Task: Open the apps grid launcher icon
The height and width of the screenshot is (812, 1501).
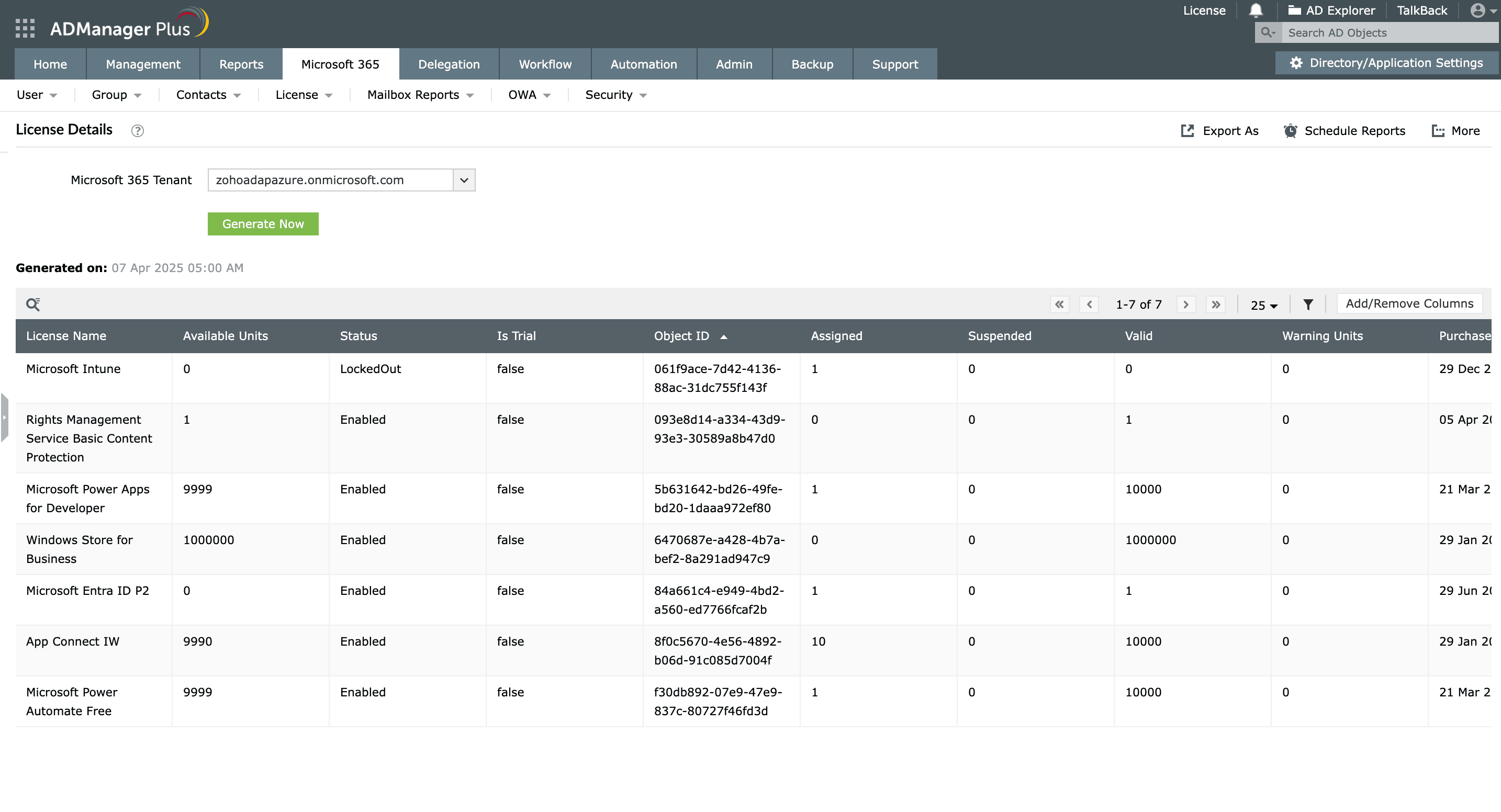Action: pos(25,28)
